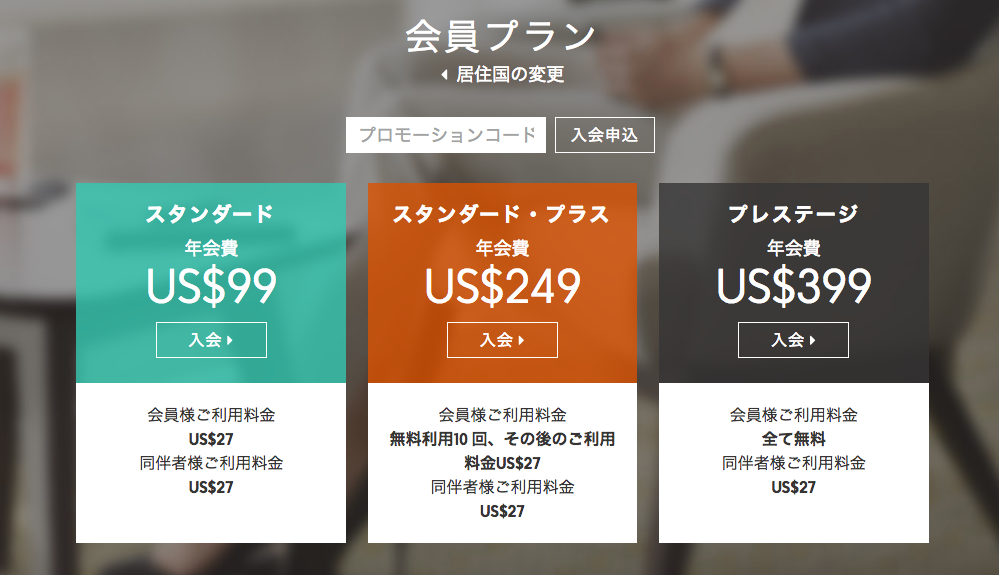This screenshot has width=999, height=575.
Task: Join the スタンダード・プラス plan via 入会 button
Action: [x=502, y=340]
